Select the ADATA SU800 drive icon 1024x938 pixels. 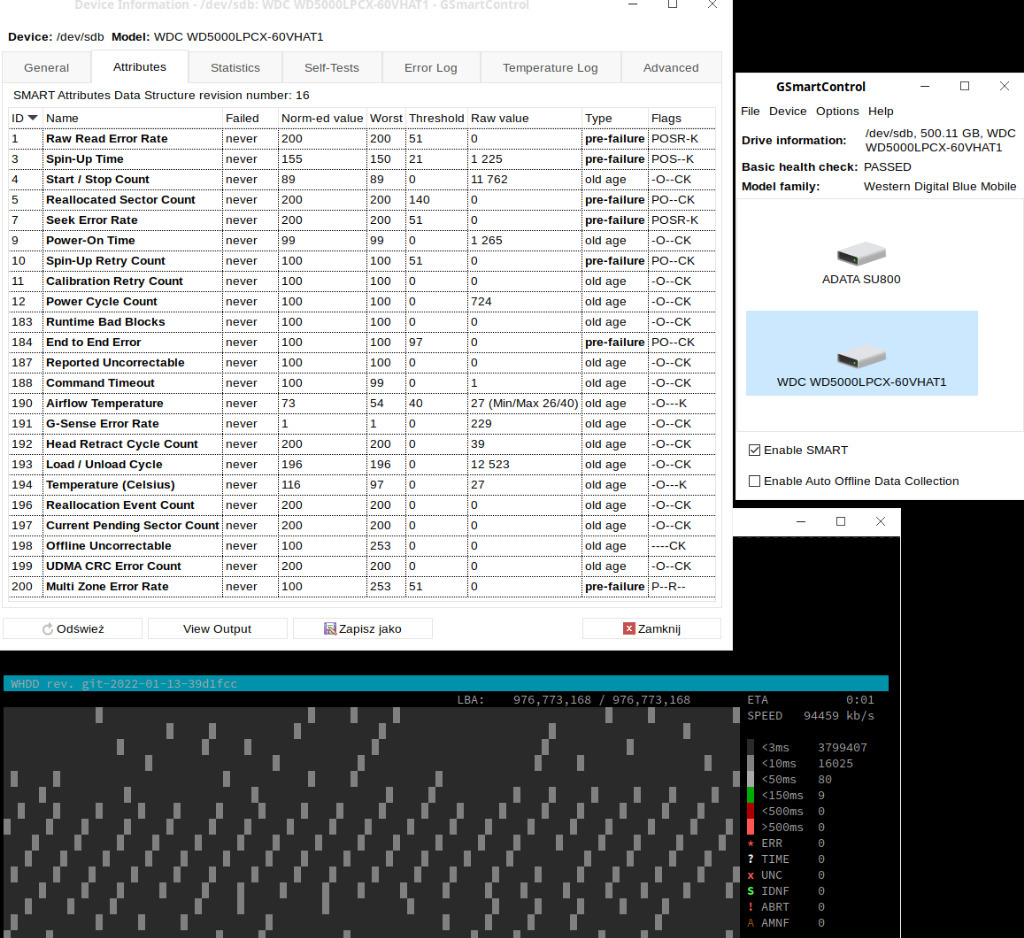[861, 254]
